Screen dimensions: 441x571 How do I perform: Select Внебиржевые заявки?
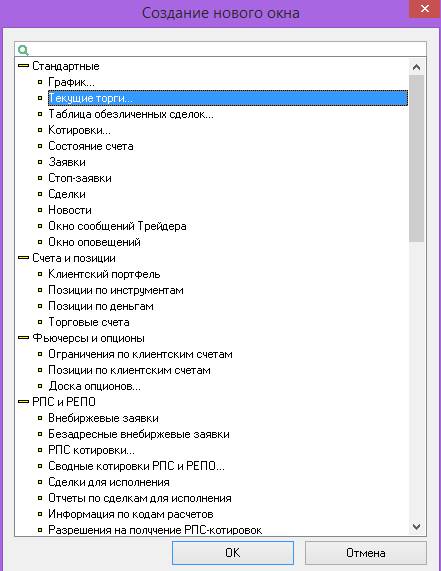pyautogui.click(x=103, y=418)
